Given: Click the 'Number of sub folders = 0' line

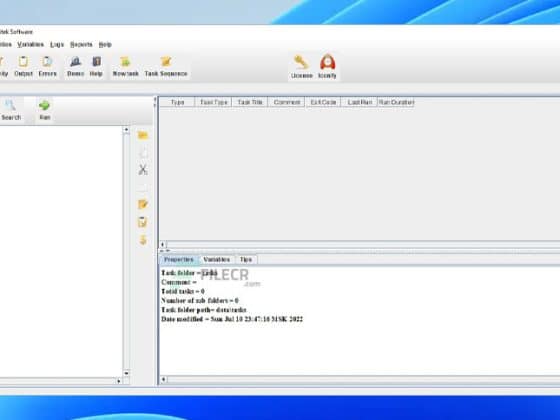Looking at the screenshot, I should coord(200,301).
